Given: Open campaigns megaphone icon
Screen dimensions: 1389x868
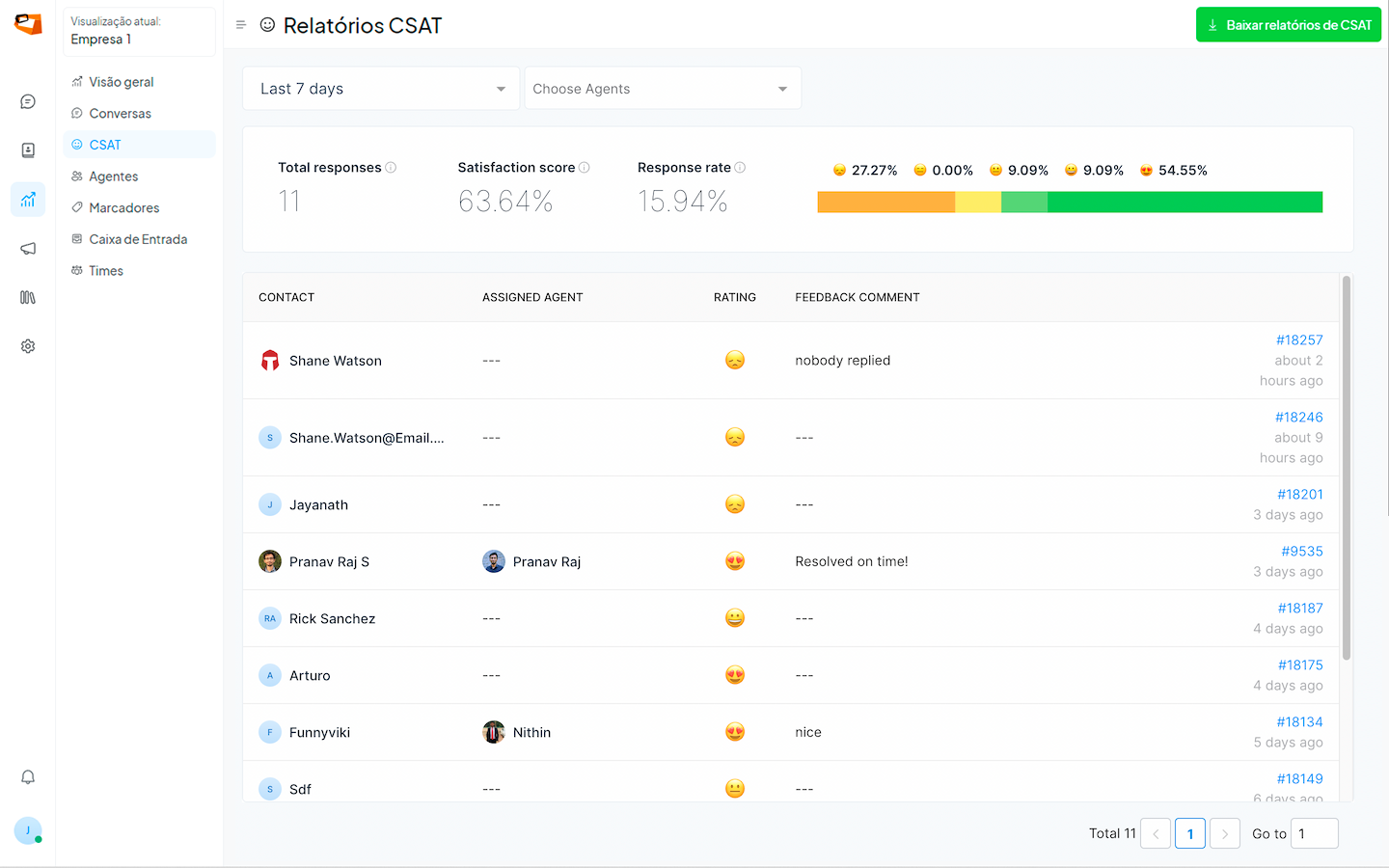Looking at the screenshot, I should (28, 249).
